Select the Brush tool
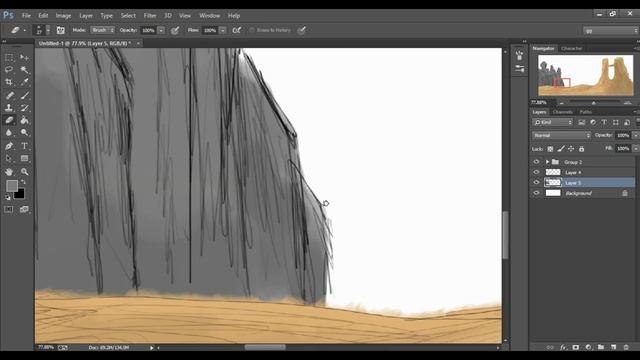 pyautogui.click(x=24, y=96)
